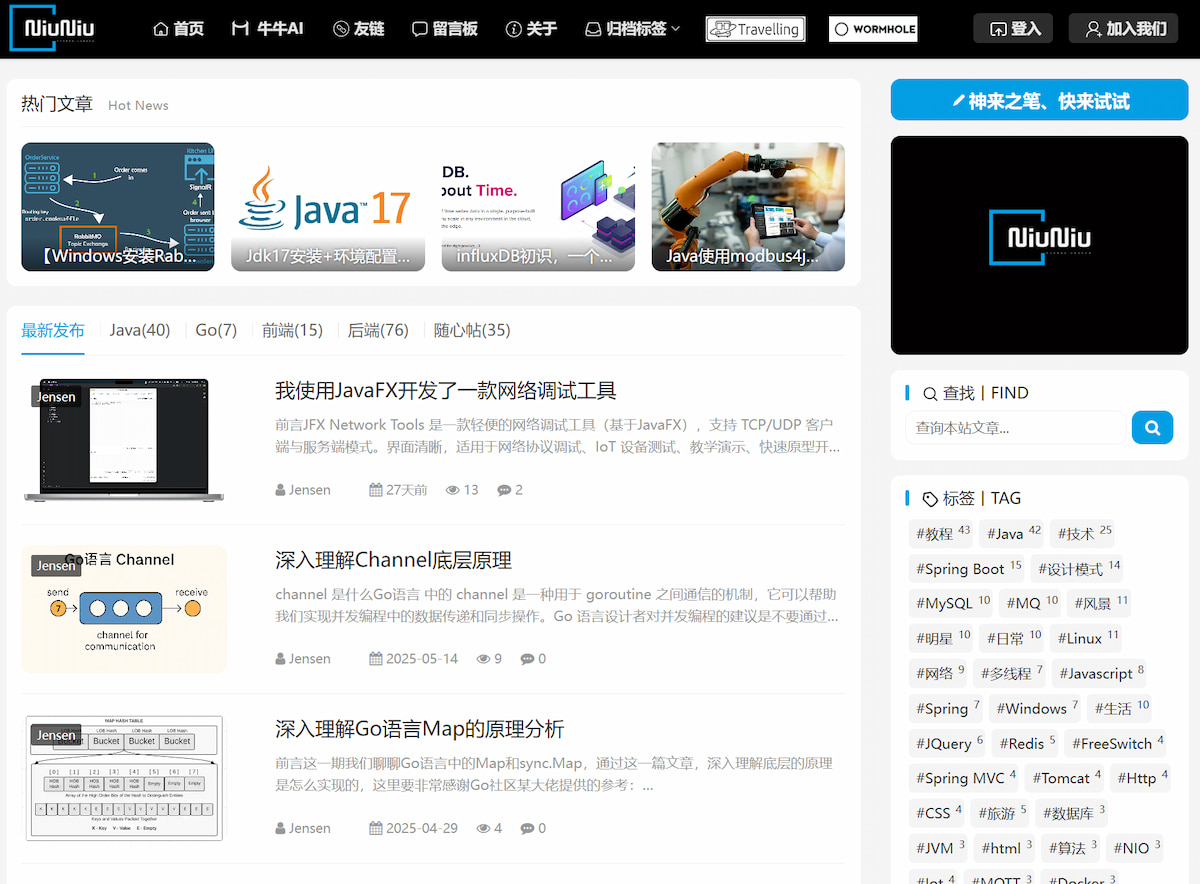Click the NiuNiu site logo
This screenshot has height=884, width=1200.
click(x=59, y=29)
